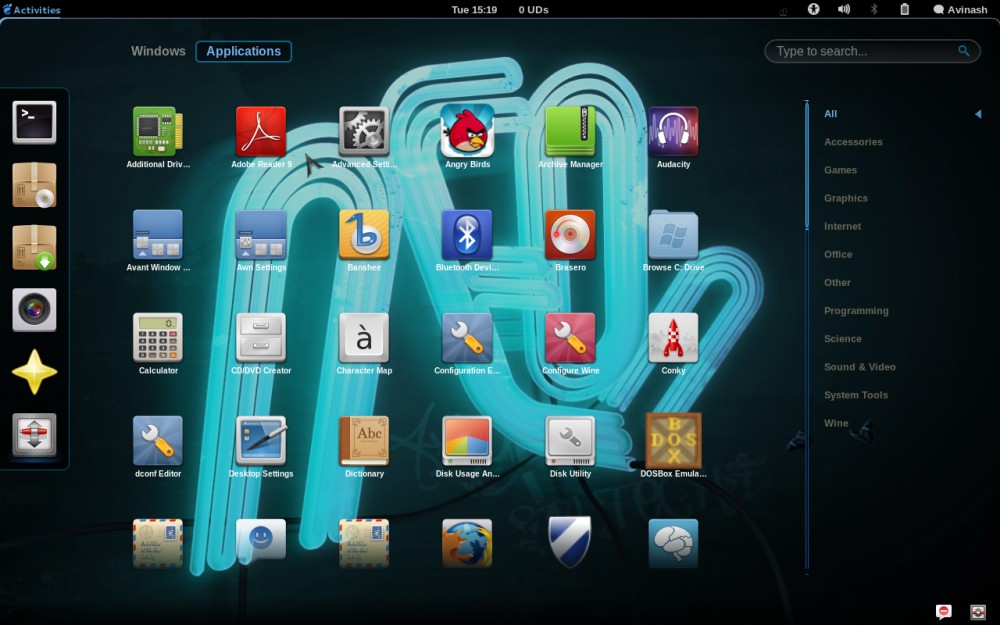Viewport: 1000px width, 625px height.
Task: Filter by Accessories category
Action: pyautogui.click(x=853, y=142)
